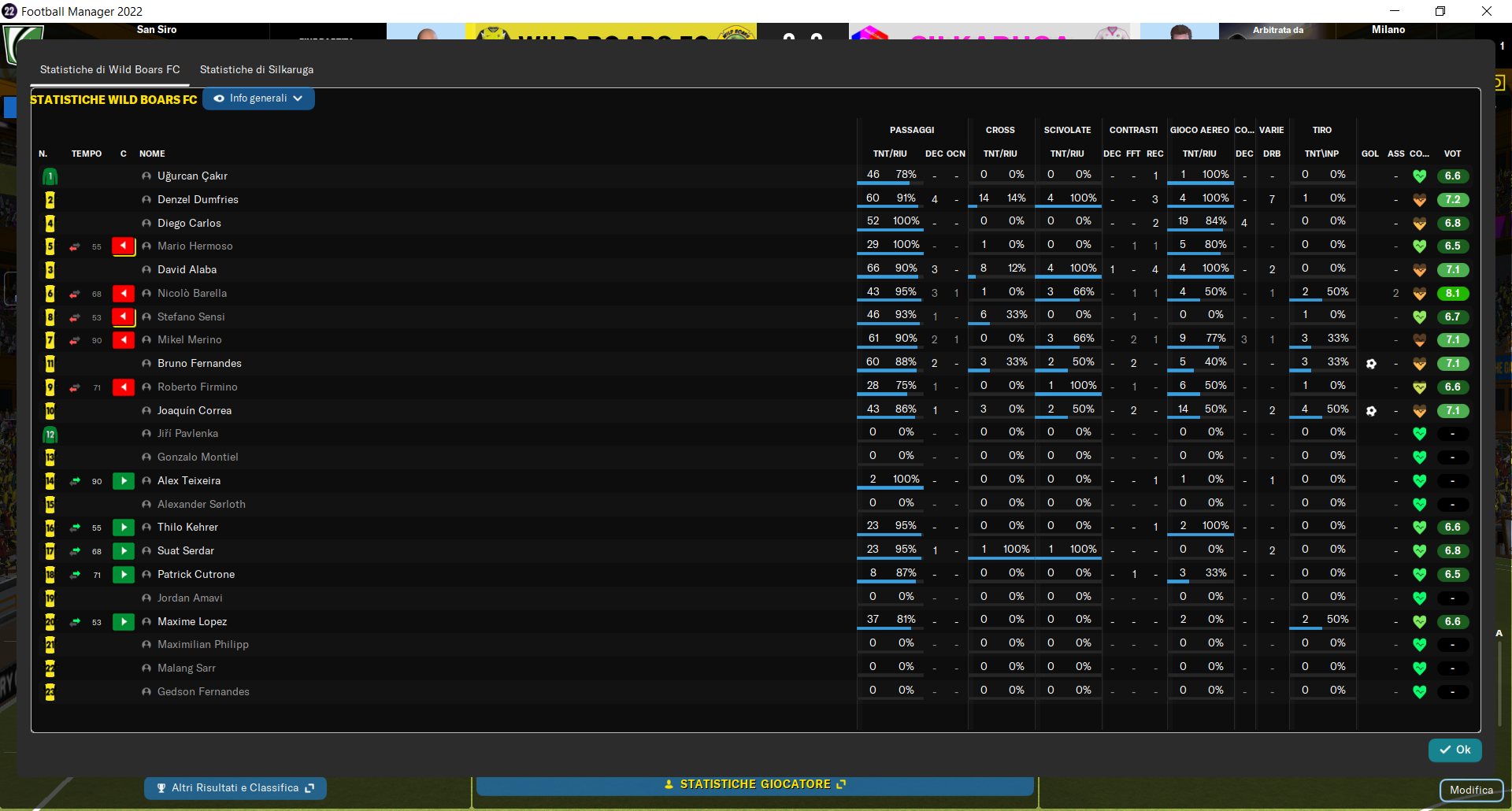The height and width of the screenshot is (811, 1512).
Task: Sort by VOT rating column header
Action: point(1452,154)
